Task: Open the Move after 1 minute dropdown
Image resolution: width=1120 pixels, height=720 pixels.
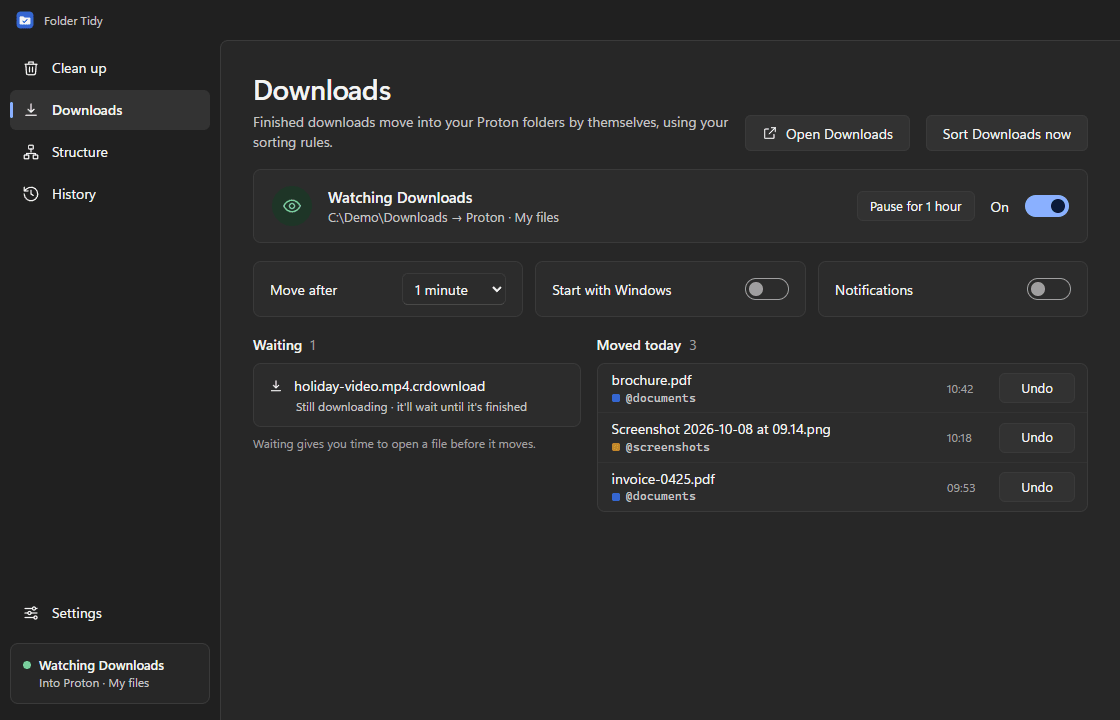Action: pos(454,289)
